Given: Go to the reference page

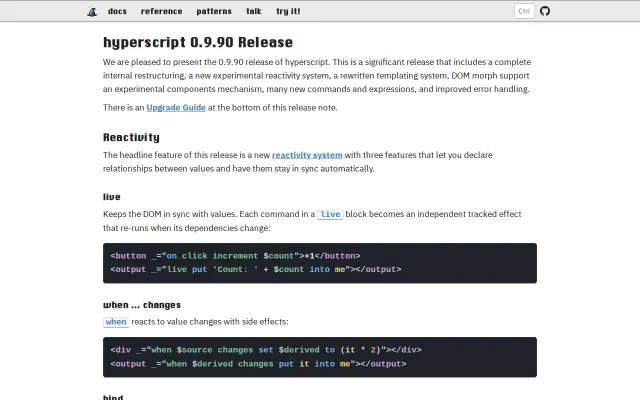Looking at the screenshot, I should (162, 11).
